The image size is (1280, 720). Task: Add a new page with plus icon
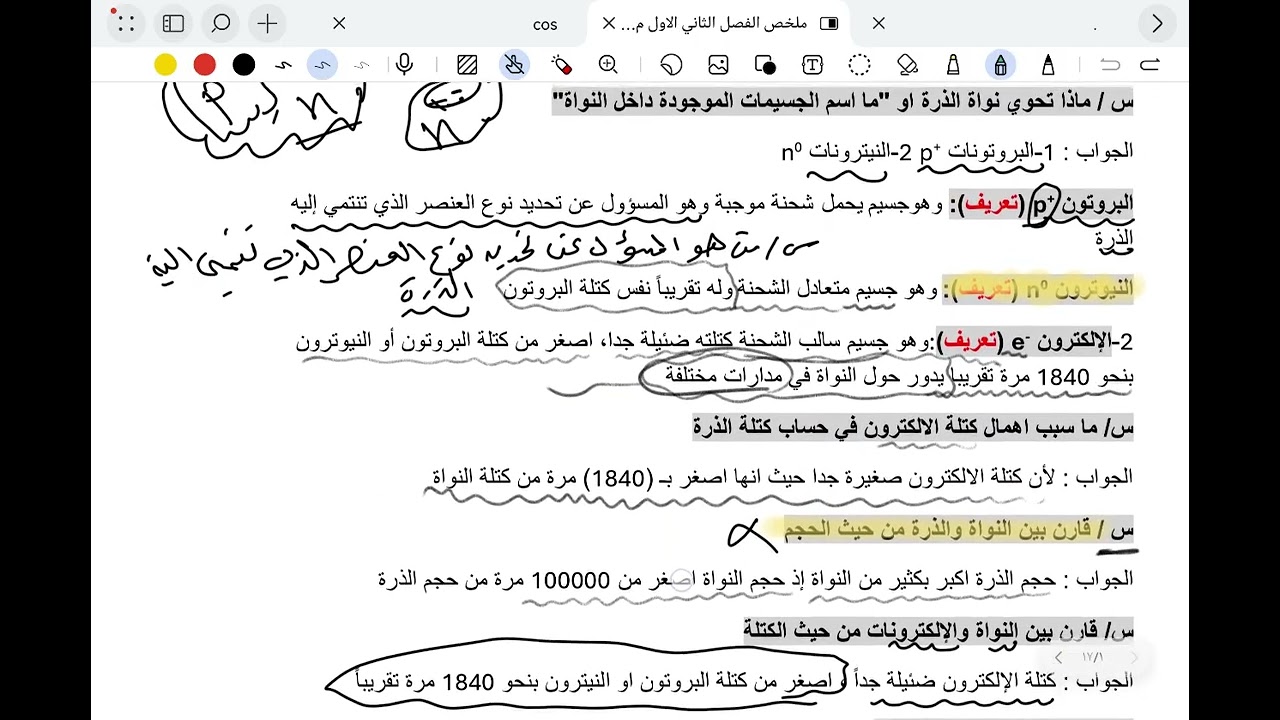(267, 23)
